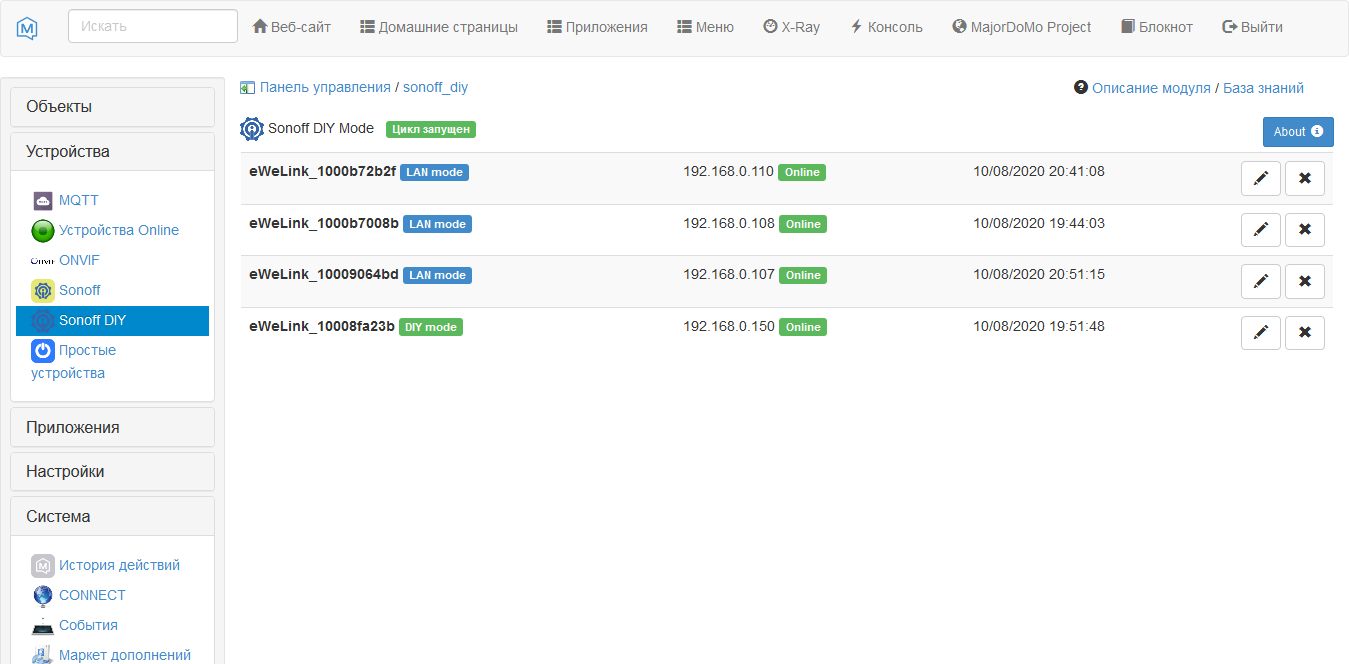Image resolution: width=1349 pixels, height=664 pixels.
Task: Expand the Объекты sidebar section
Action: [112, 107]
